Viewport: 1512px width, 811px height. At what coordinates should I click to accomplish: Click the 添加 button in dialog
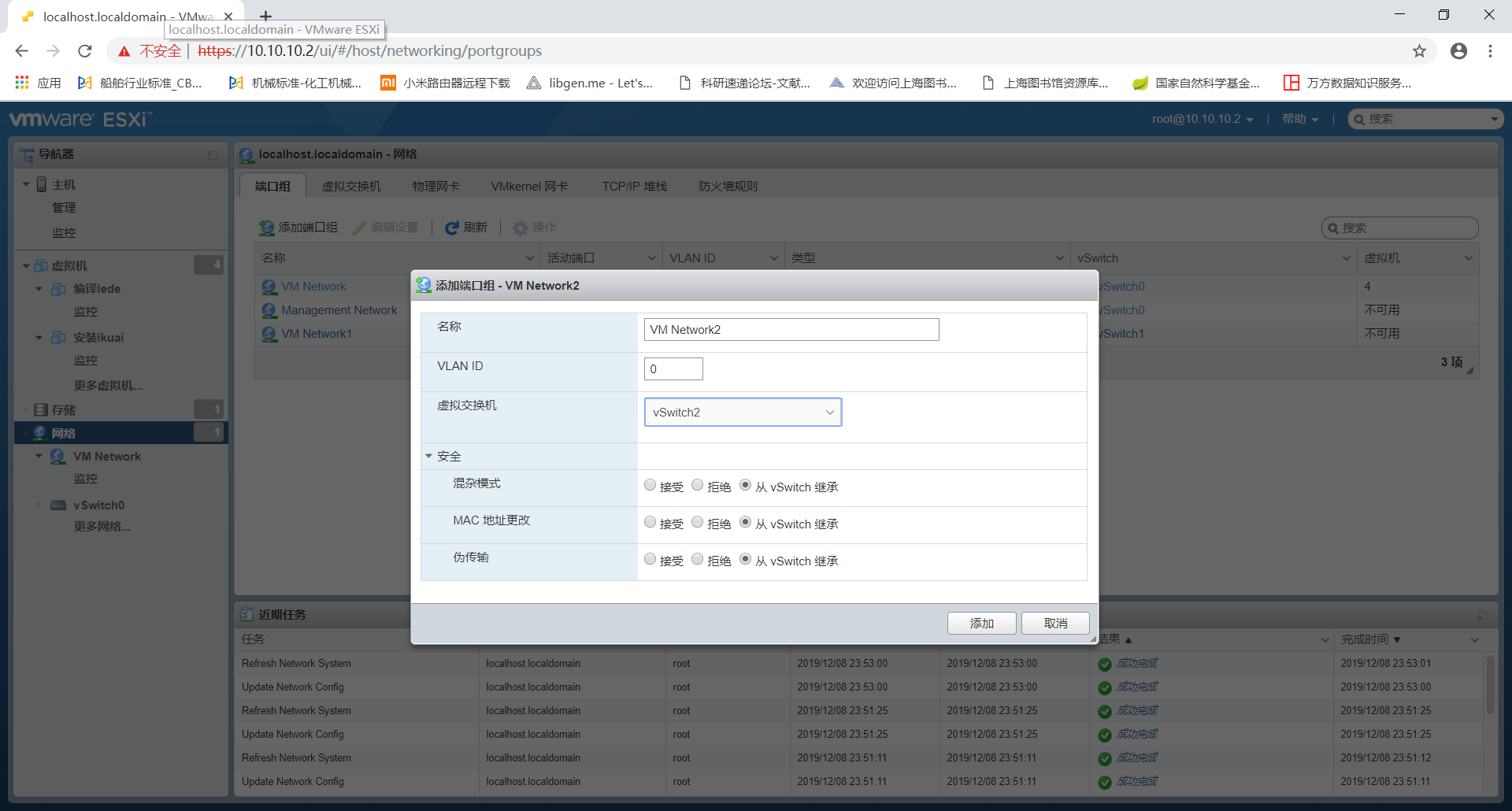click(981, 624)
